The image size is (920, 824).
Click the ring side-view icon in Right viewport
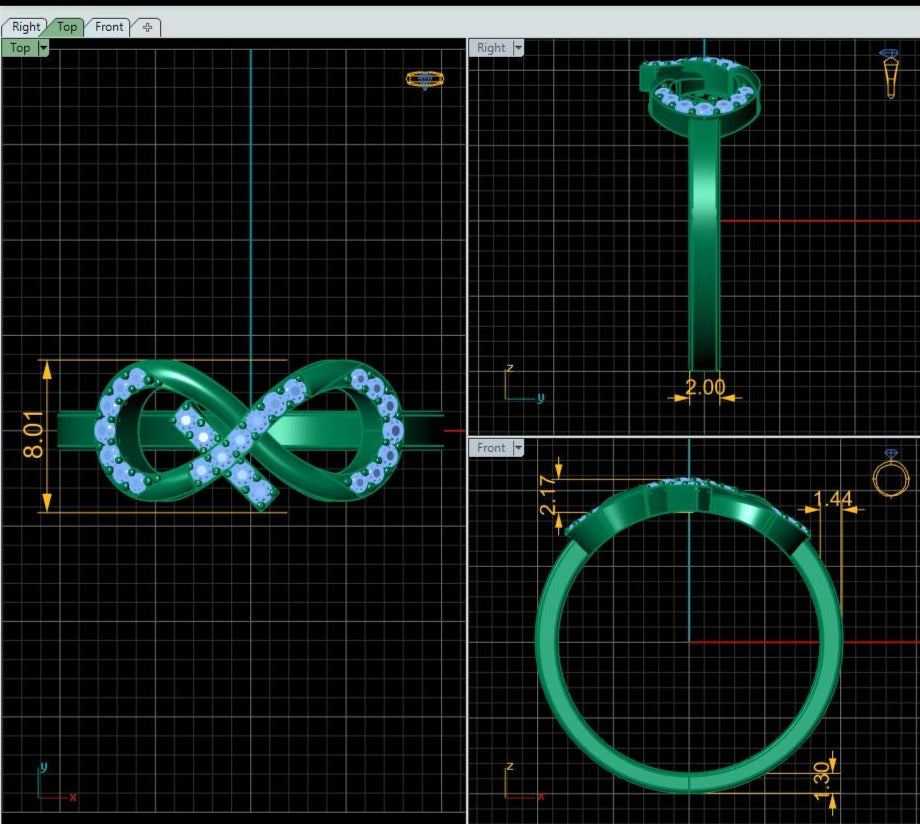[890, 73]
